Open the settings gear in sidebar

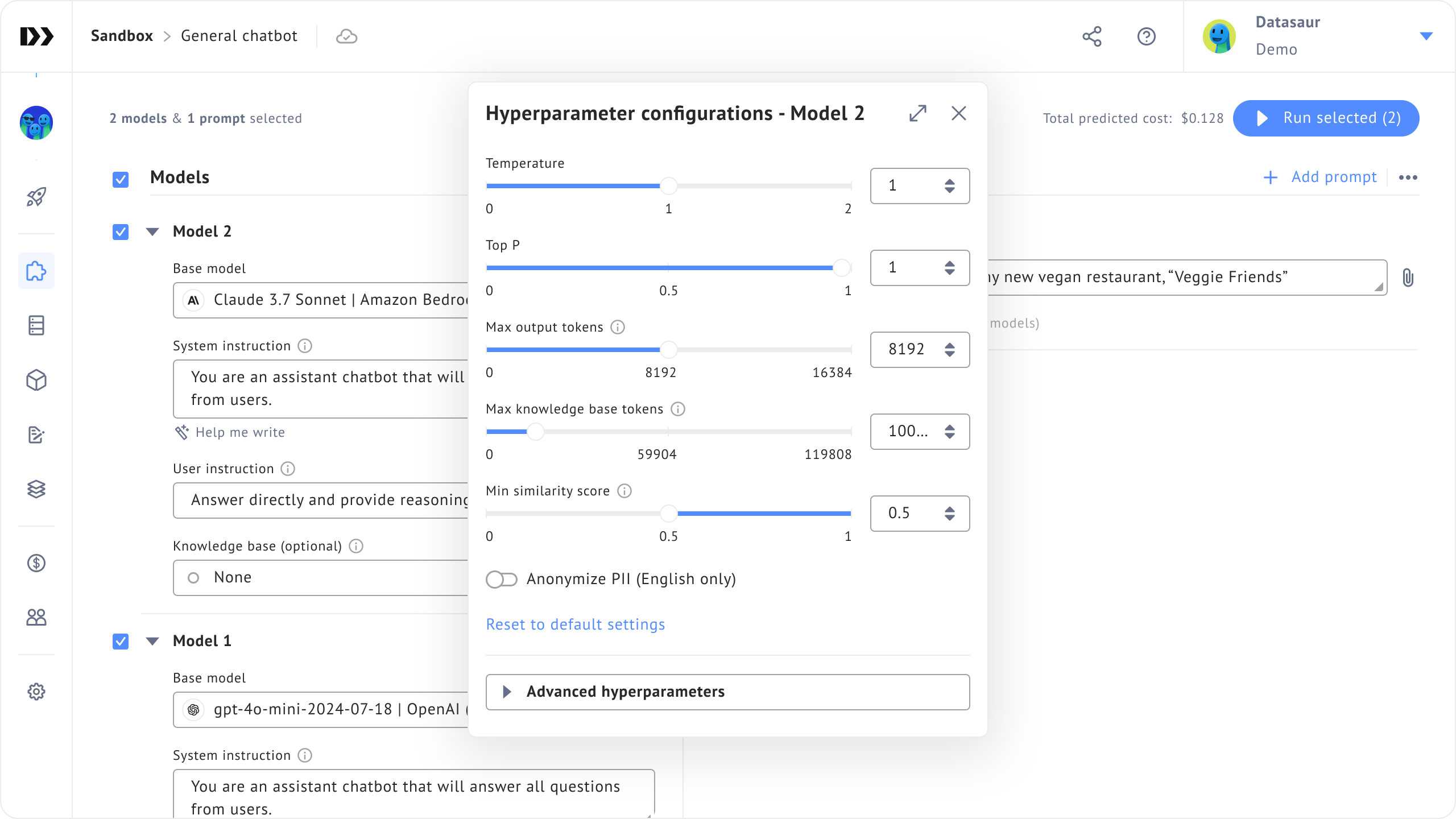pyautogui.click(x=36, y=692)
